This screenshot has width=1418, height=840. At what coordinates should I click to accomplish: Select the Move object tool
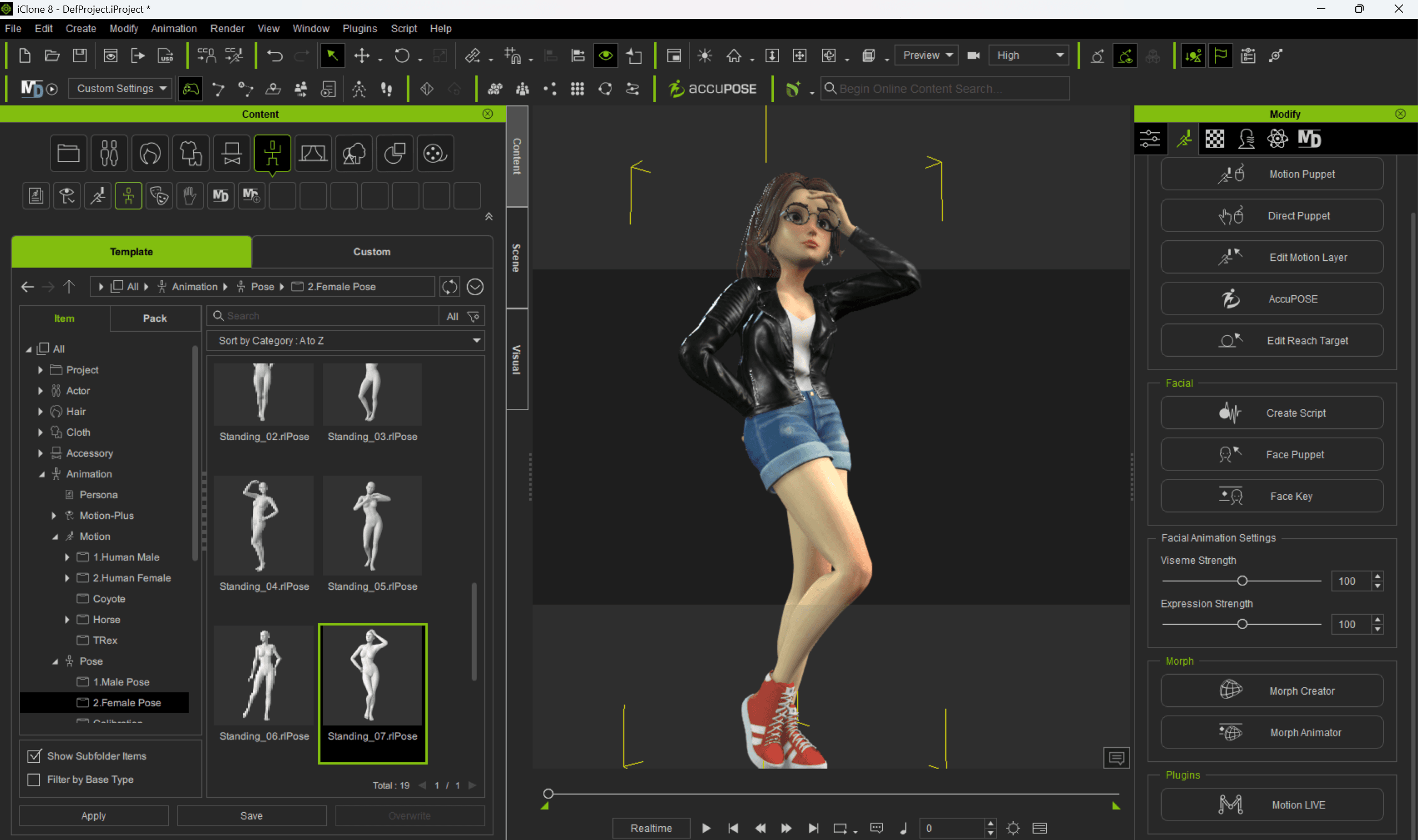pos(362,55)
